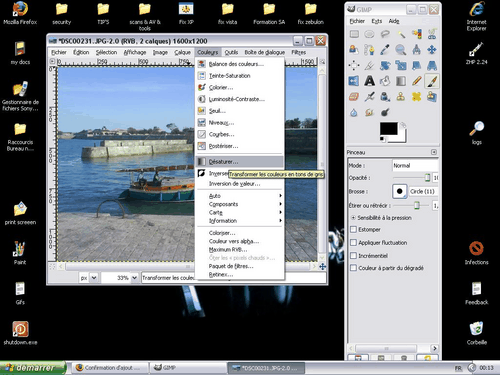Viewport: 500px width, 375px height.
Task: Select the Pencil tool
Action: 416,81
